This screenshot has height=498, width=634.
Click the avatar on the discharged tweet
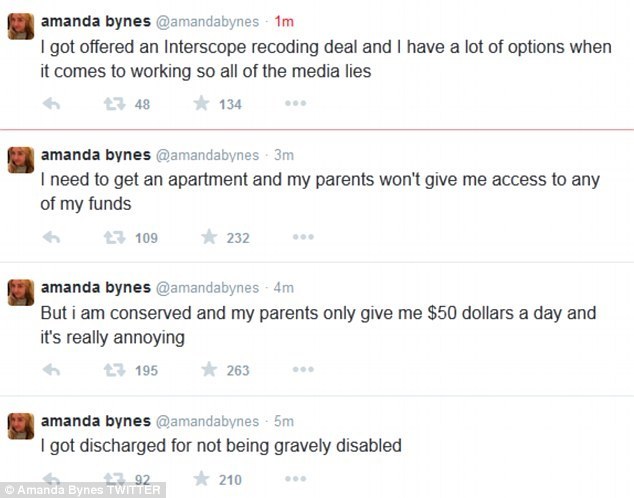point(21,427)
